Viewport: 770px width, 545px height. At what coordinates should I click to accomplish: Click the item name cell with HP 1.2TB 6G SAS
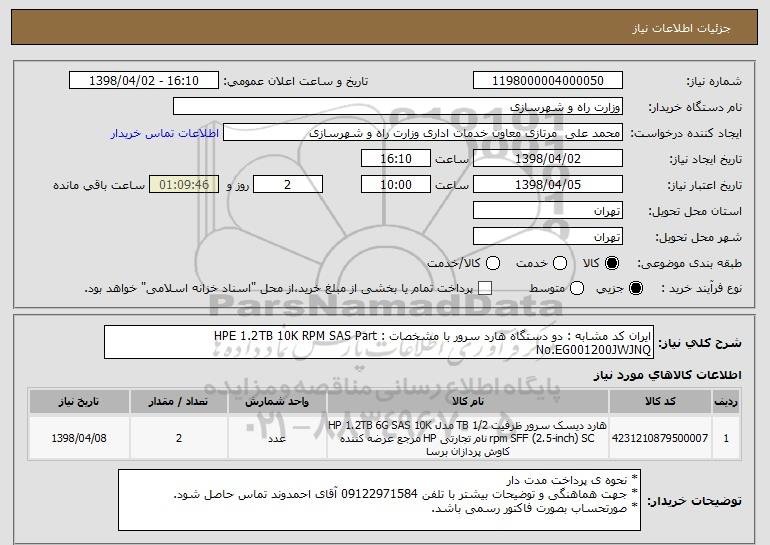(468, 438)
